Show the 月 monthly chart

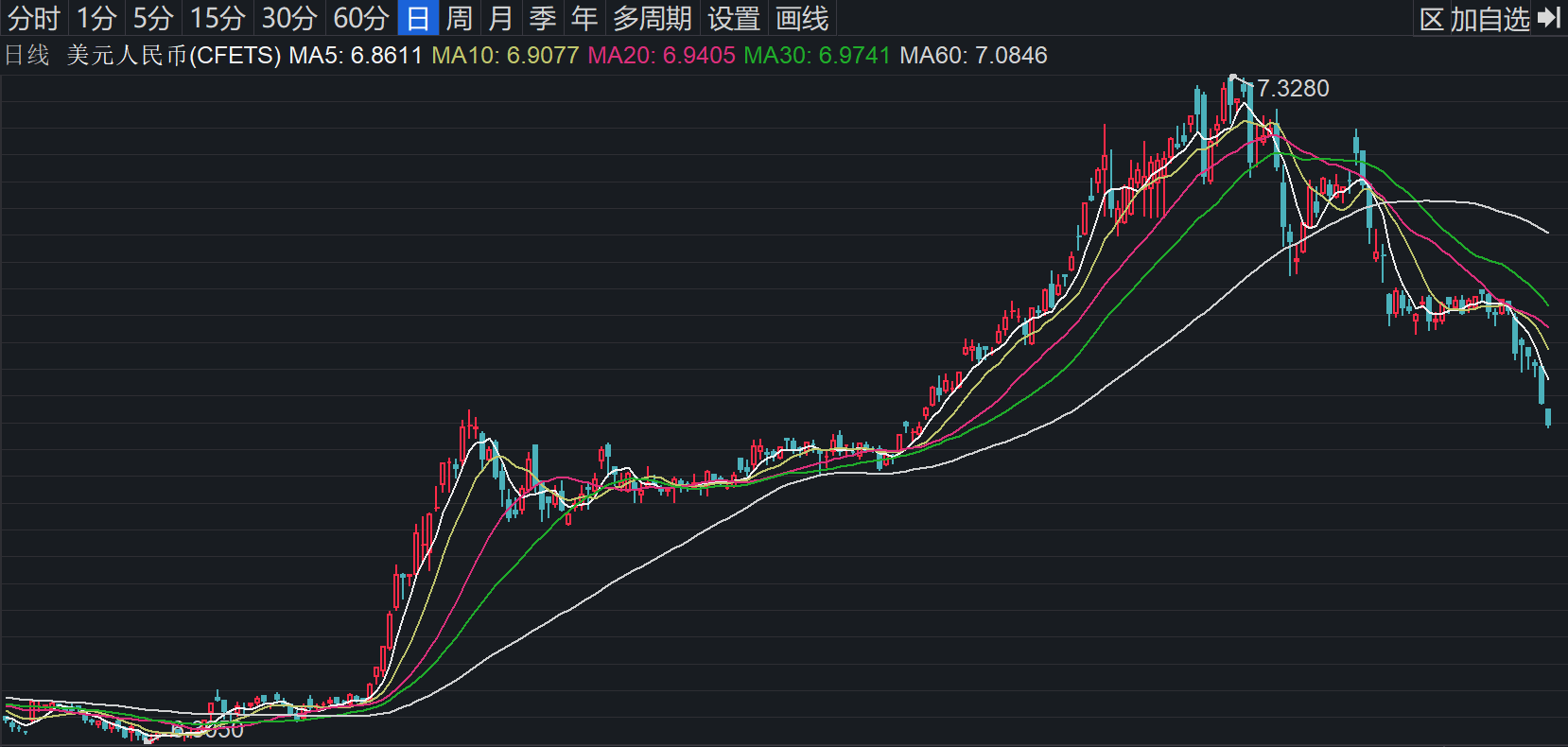coord(501,18)
